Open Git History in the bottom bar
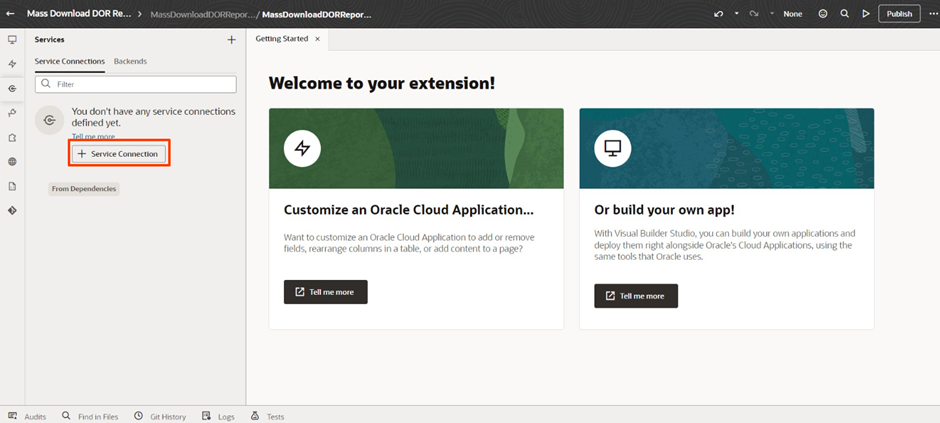Image resolution: width=940 pixels, height=423 pixels. (160, 416)
